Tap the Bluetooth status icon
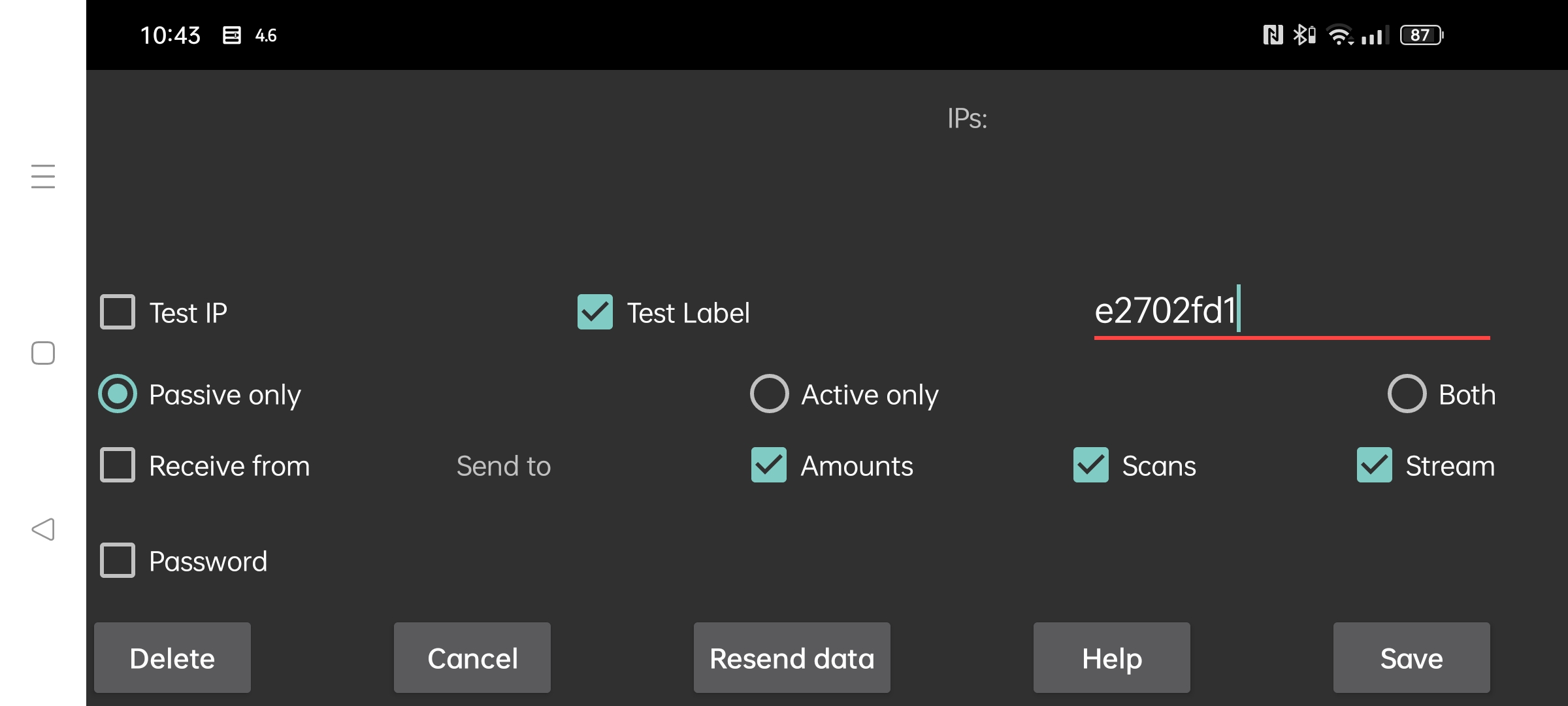 click(x=1304, y=35)
